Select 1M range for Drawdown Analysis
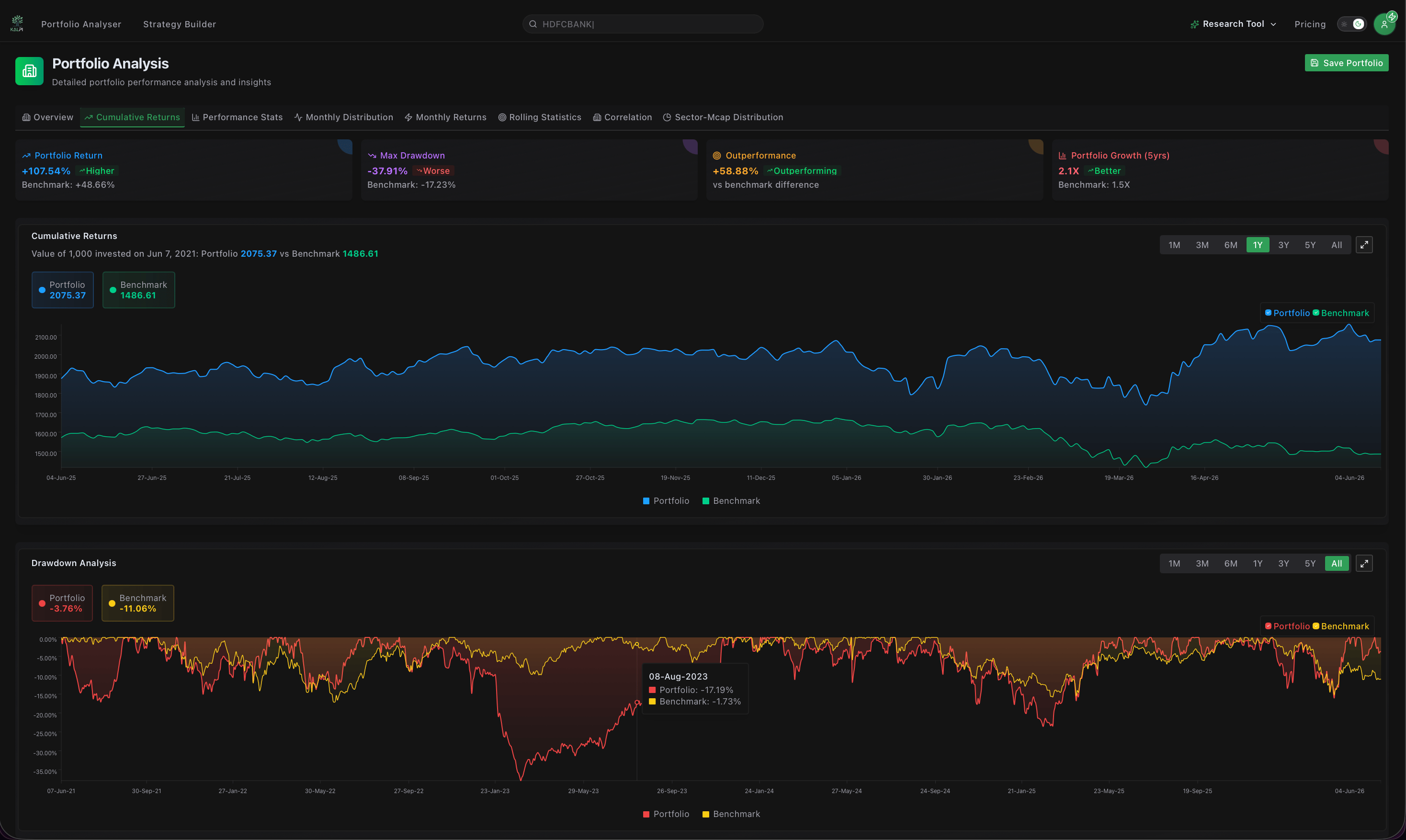Viewport: 1406px width, 840px height. tap(1174, 563)
